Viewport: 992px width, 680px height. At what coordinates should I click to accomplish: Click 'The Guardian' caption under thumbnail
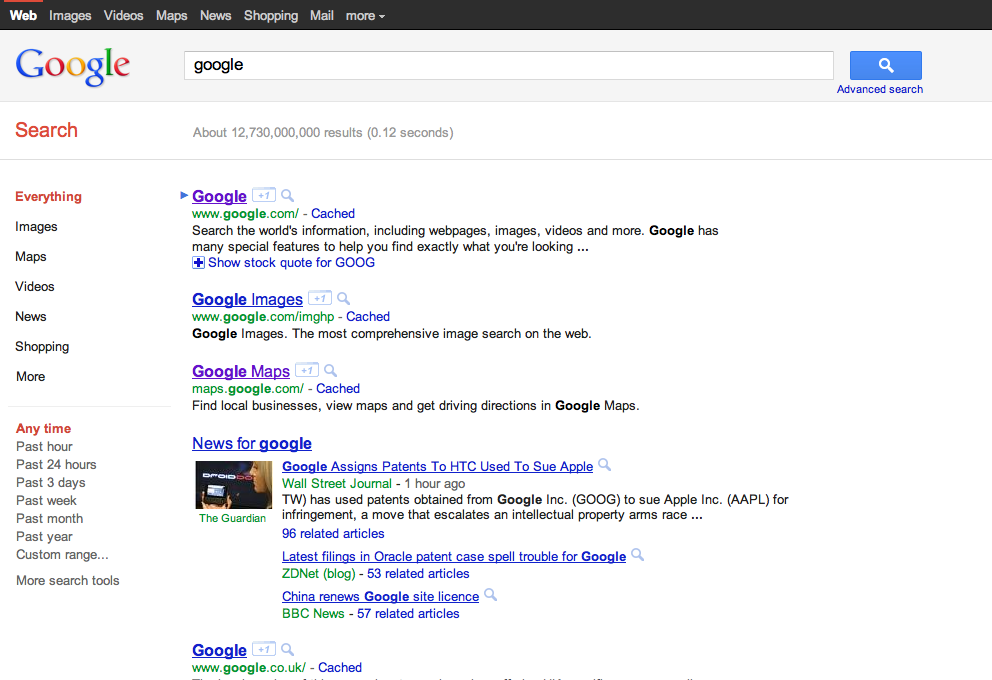pyautogui.click(x=232, y=518)
